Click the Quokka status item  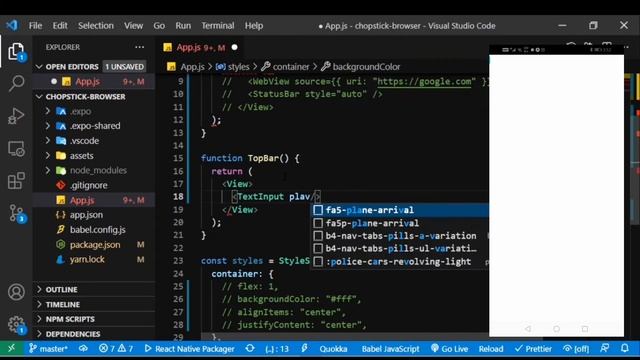(333, 349)
